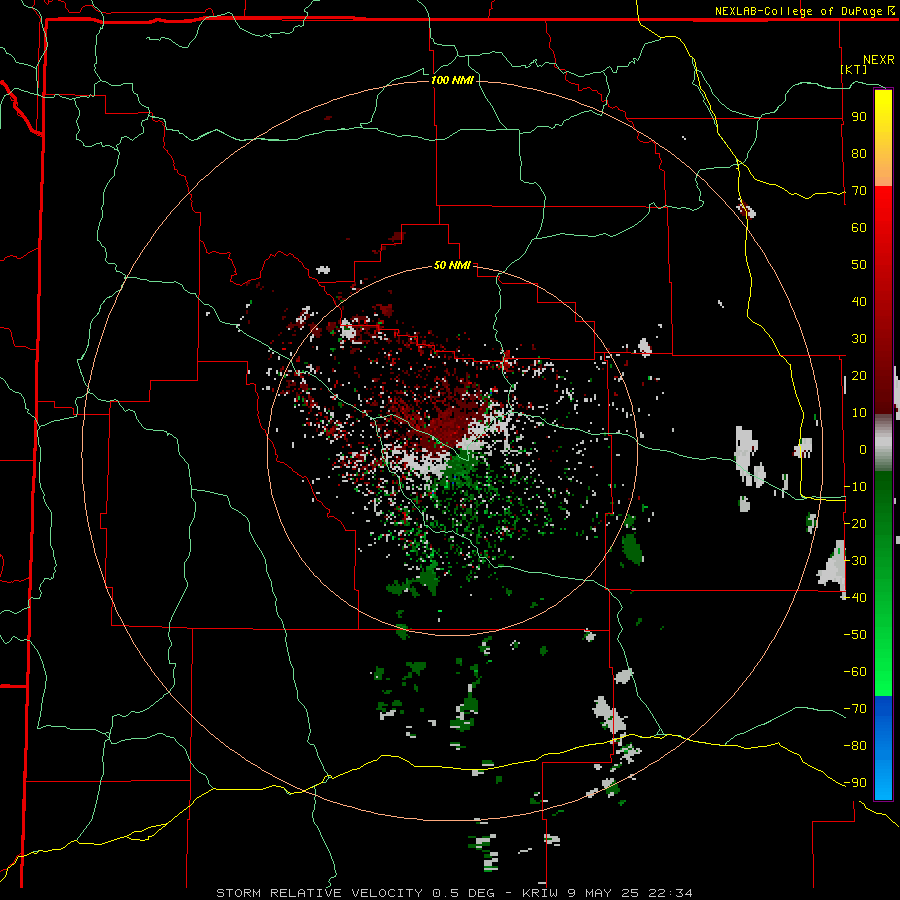Click the positive 90 value on velocity scale

(859, 117)
